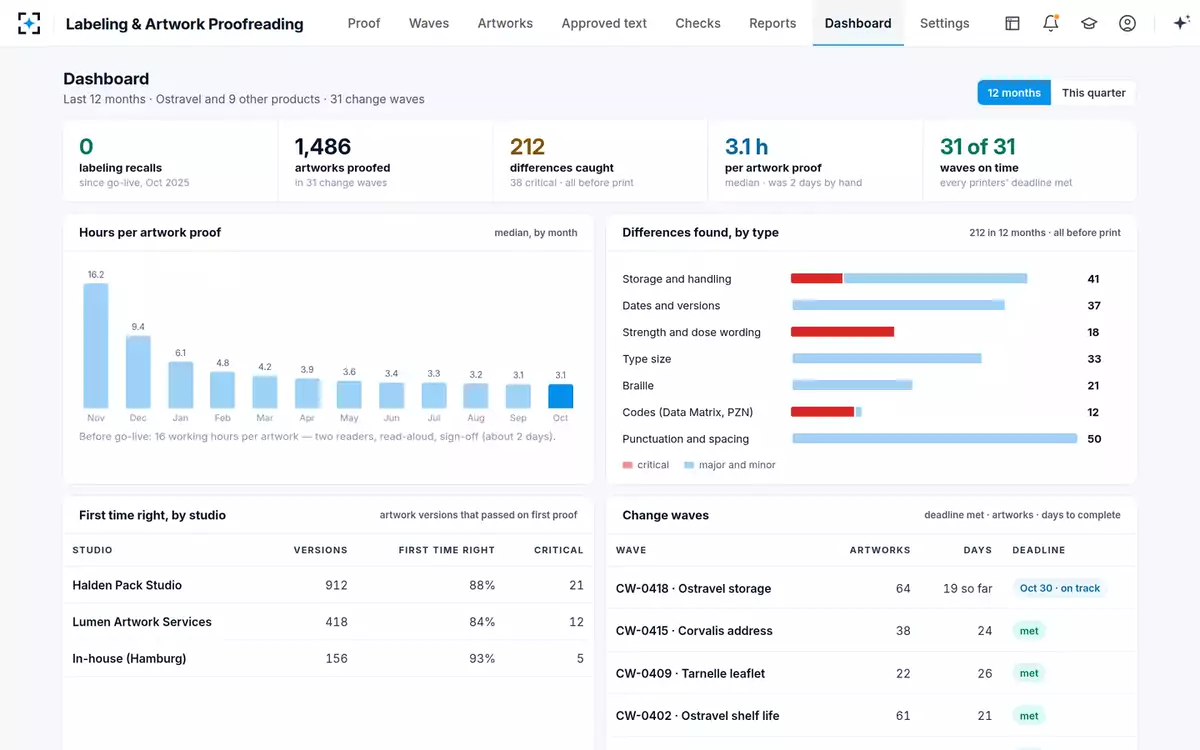Image resolution: width=1200 pixels, height=750 pixels.
Task: Launch the sparkle AI assistant
Action: (1180, 23)
